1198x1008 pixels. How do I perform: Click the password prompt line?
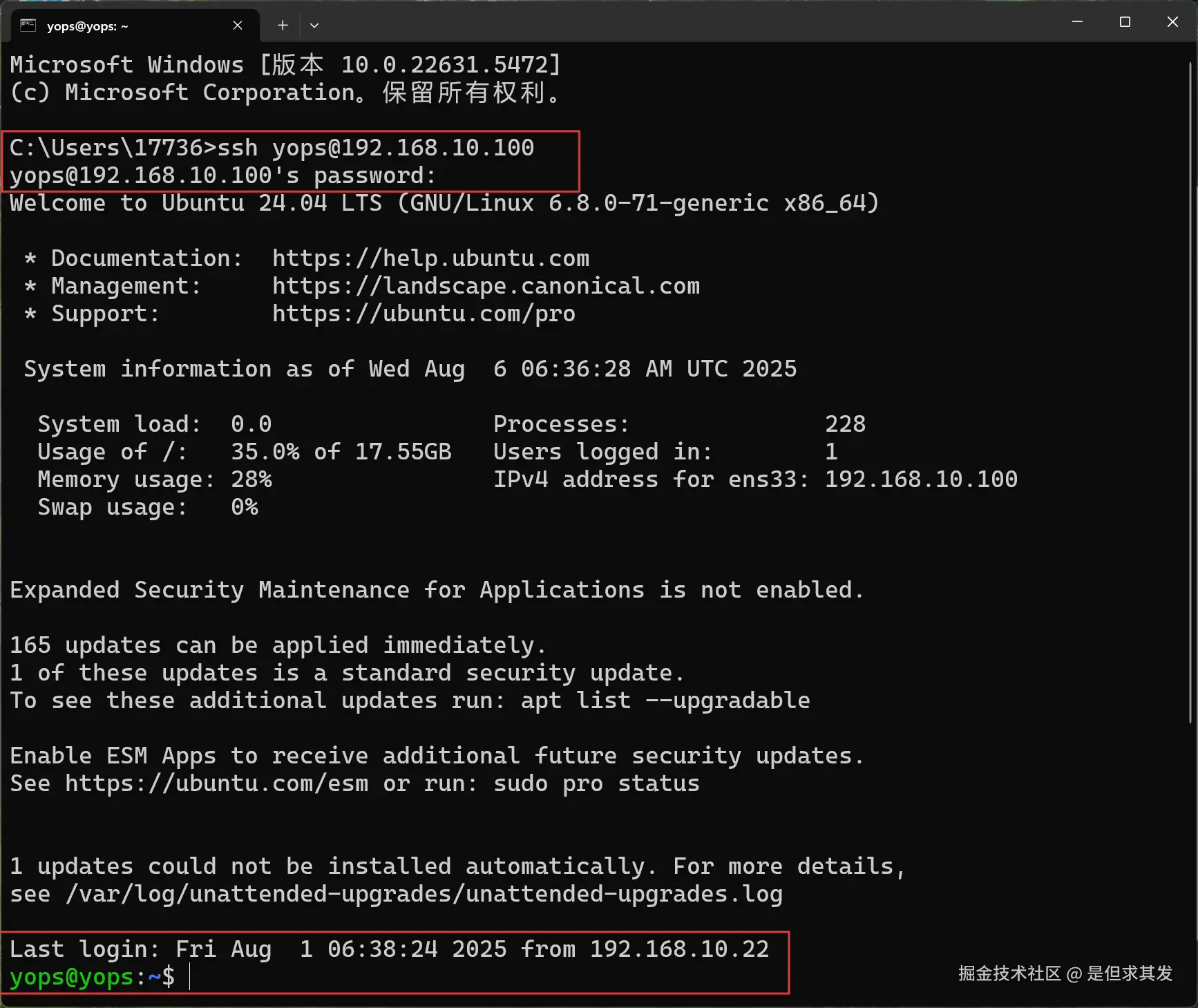[221, 175]
